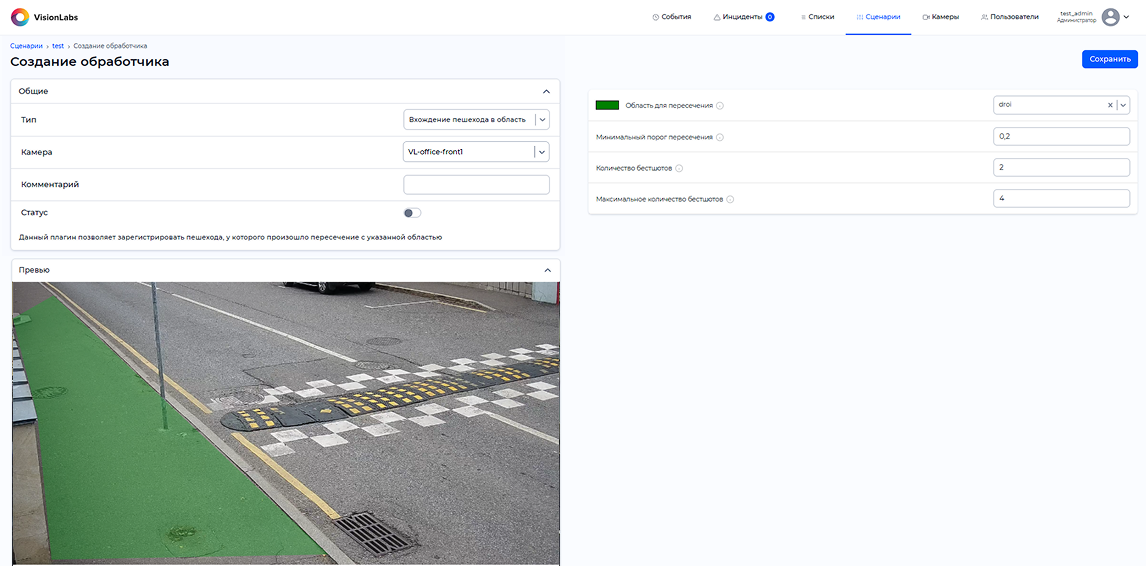This screenshot has height=566, width=1146.
Task: Open the droi area dropdown arrow
Action: (x=1123, y=105)
